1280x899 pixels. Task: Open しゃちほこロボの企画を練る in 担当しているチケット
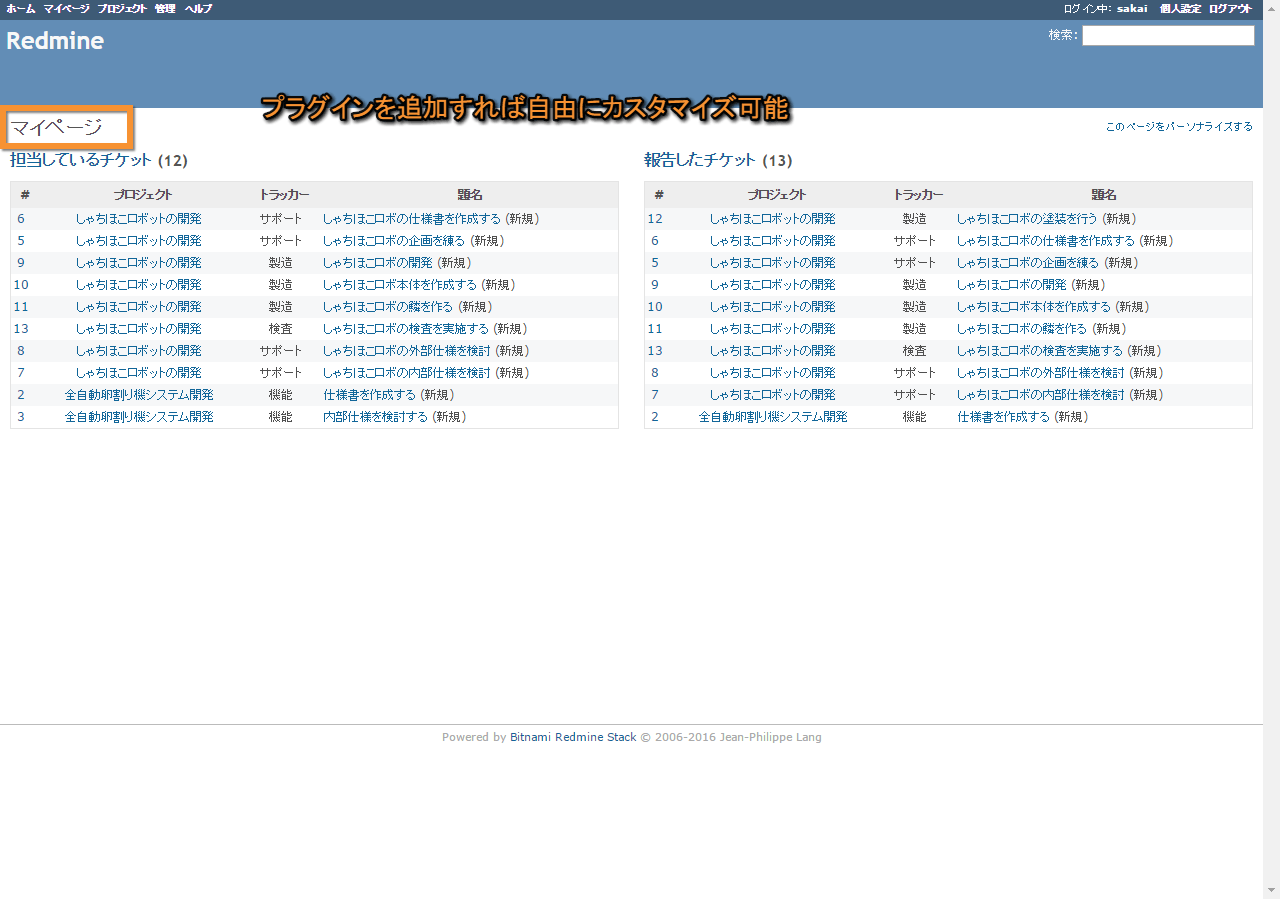394,241
